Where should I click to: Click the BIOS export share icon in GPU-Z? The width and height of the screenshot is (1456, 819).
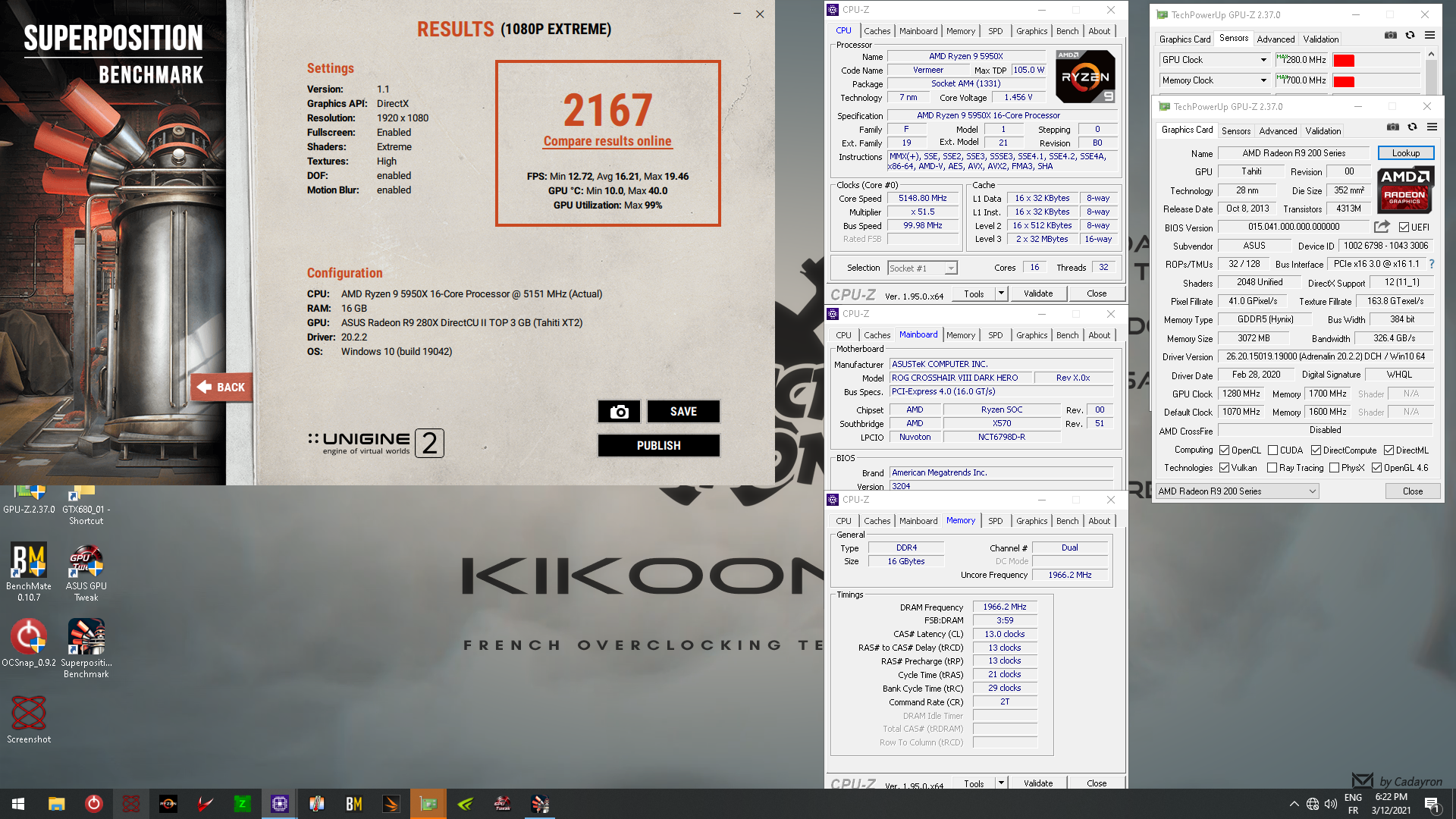pos(1382,227)
